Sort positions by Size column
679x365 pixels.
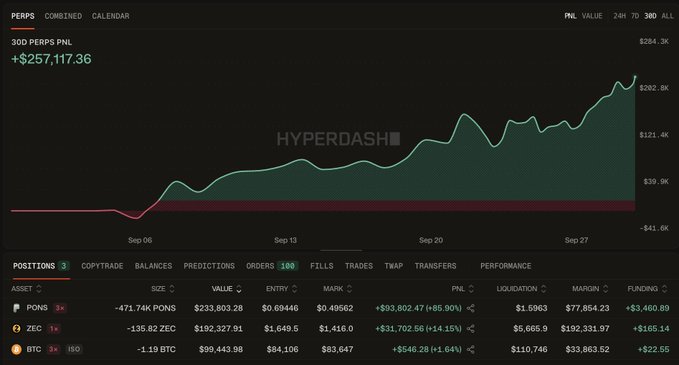(163, 288)
